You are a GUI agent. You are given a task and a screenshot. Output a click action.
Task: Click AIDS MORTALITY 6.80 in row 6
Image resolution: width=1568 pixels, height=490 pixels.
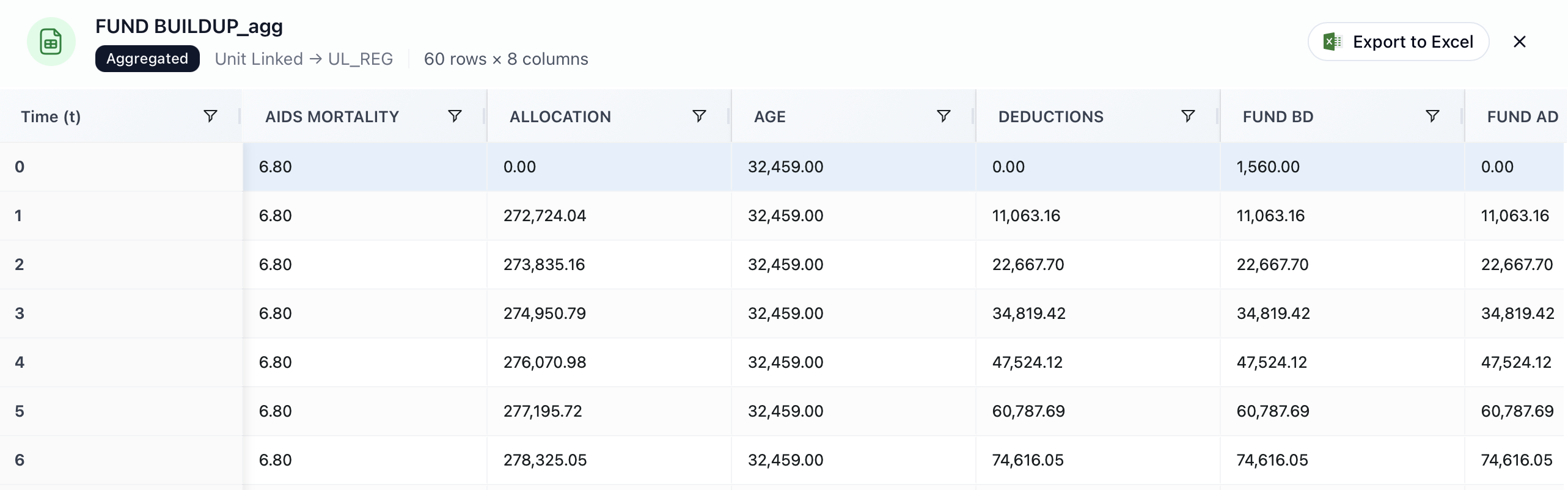(x=275, y=460)
